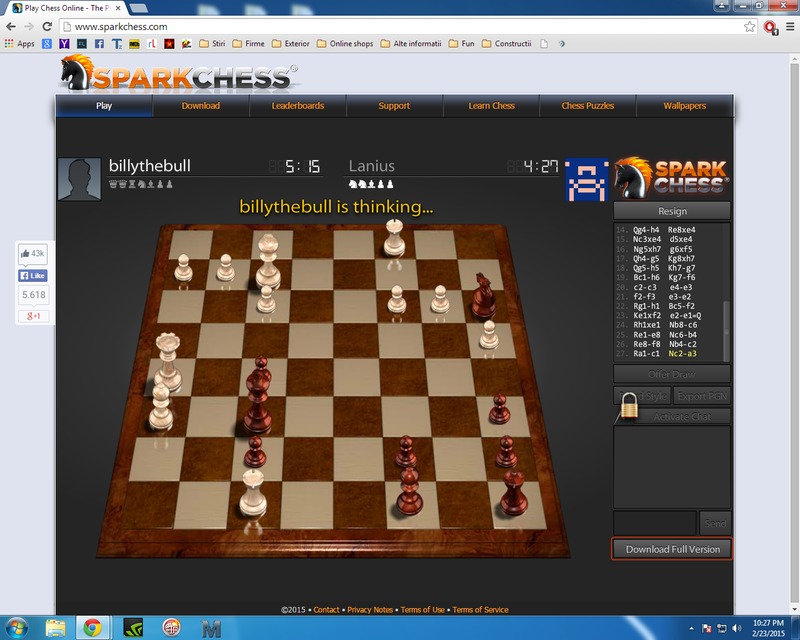Select move Qg4-h4 in move list
The width and height of the screenshot is (800, 640).
pyautogui.click(x=646, y=230)
